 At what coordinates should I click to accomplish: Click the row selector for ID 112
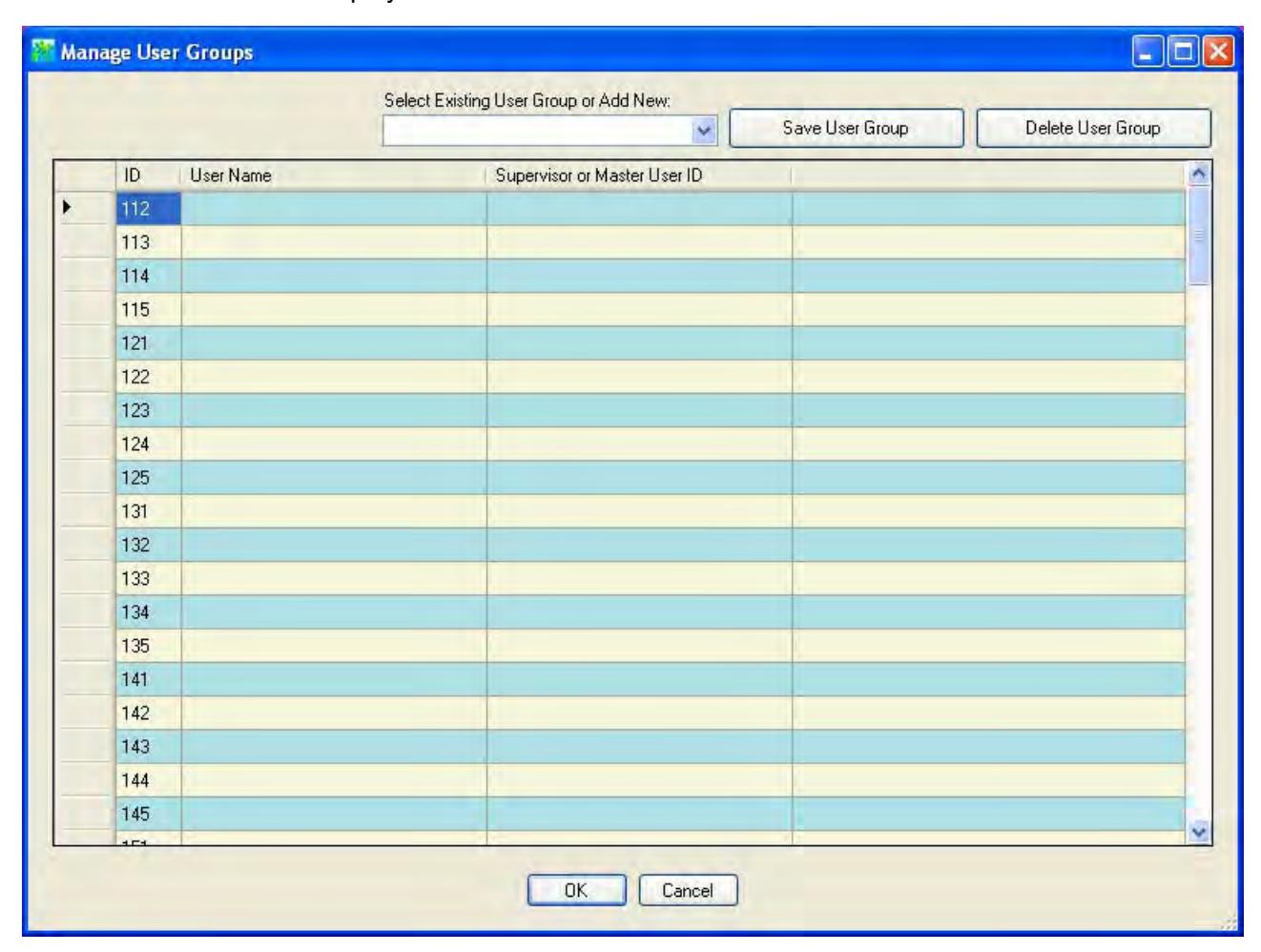click(x=85, y=209)
